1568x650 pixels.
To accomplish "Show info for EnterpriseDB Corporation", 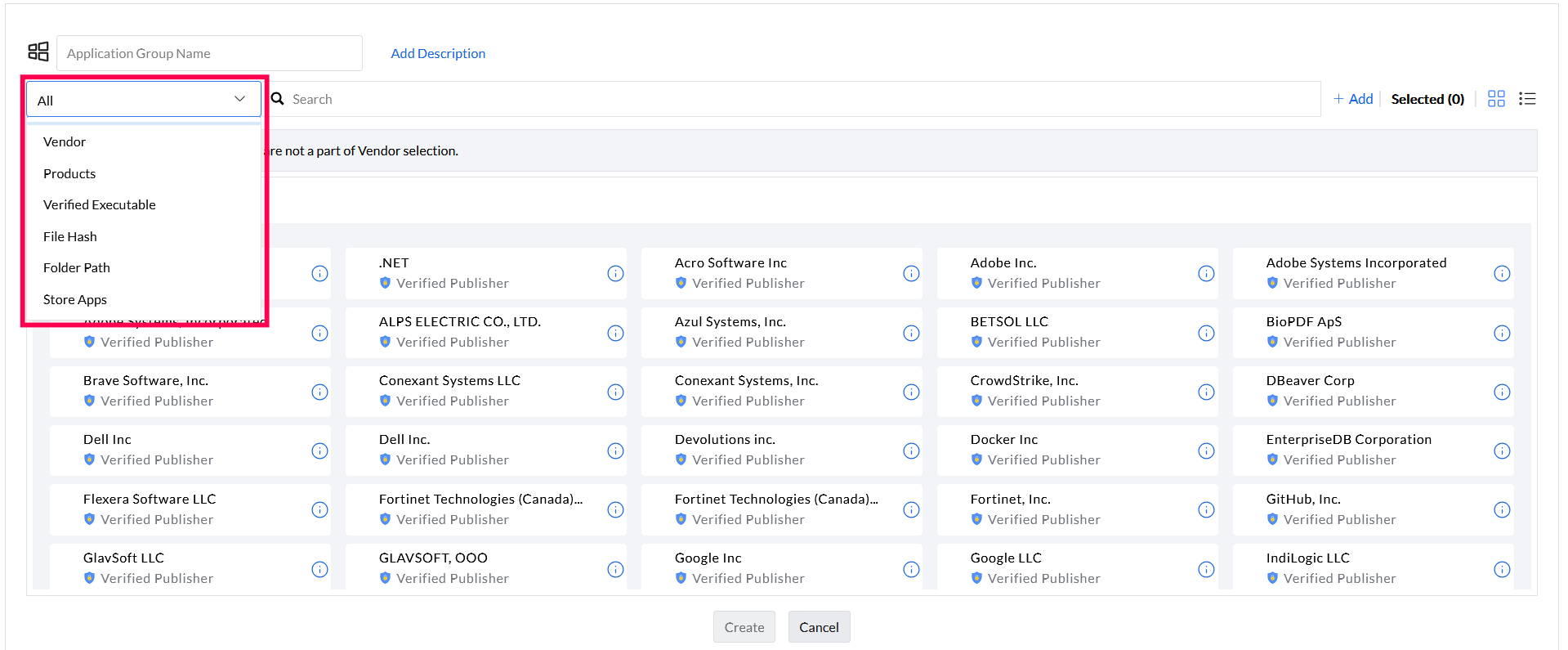I will click(1502, 451).
